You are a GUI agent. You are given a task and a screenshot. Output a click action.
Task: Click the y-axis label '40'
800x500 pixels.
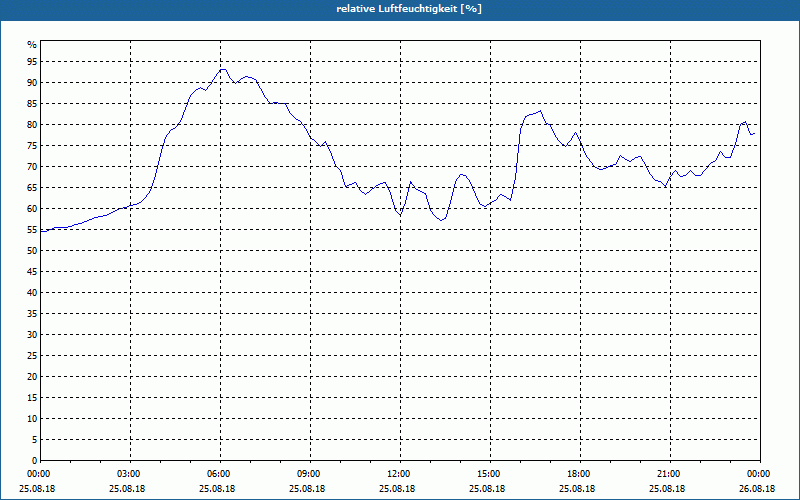point(32,292)
